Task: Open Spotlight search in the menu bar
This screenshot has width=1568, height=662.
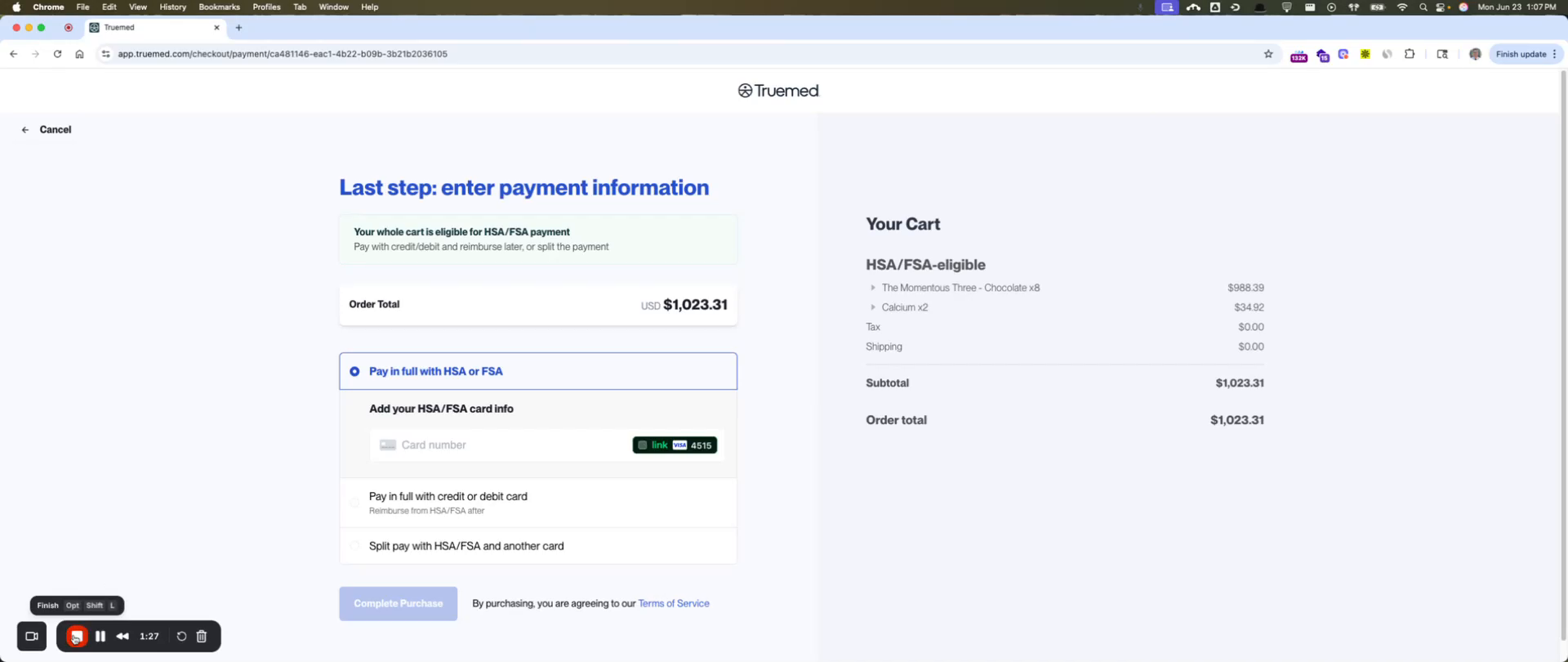Action: point(1423,7)
